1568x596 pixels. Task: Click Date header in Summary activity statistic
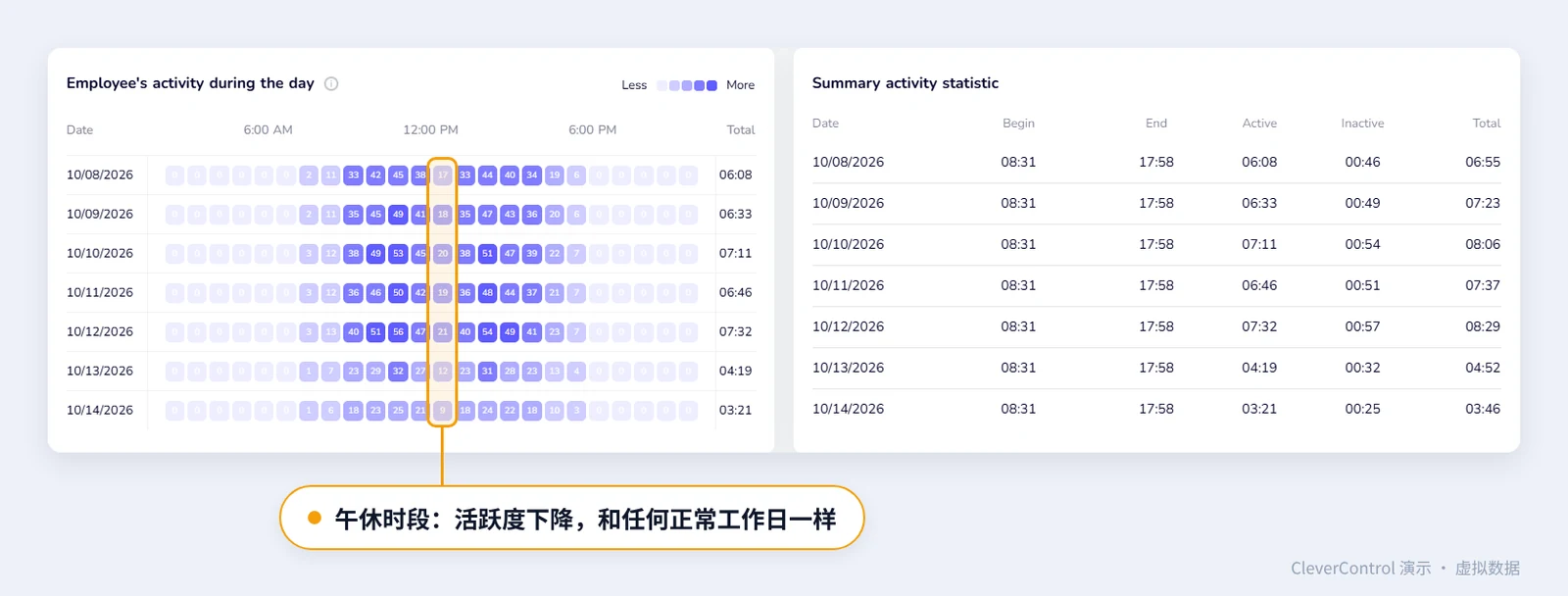(x=825, y=123)
